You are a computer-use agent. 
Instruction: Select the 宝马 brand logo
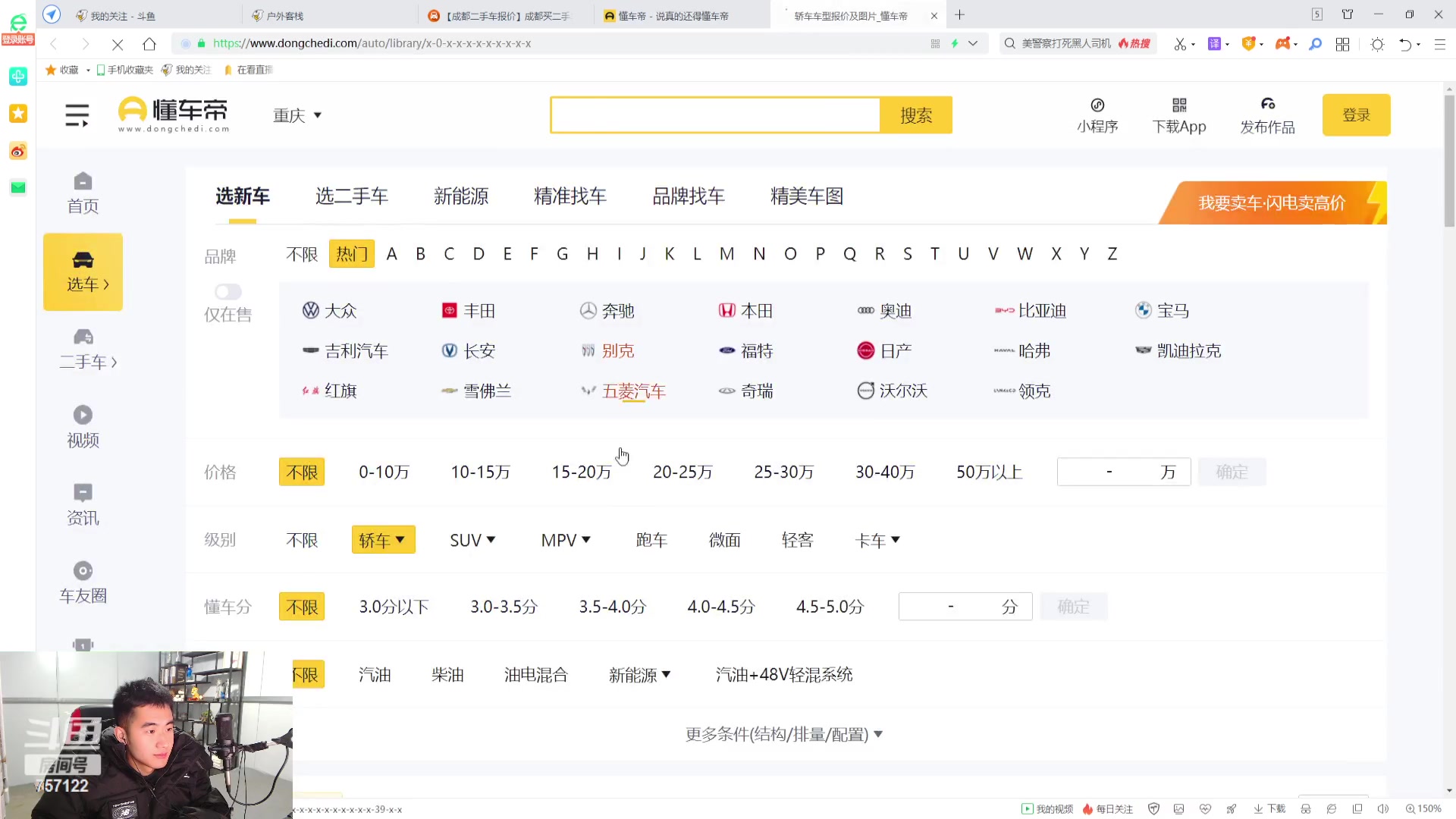click(x=1144, y=310)
